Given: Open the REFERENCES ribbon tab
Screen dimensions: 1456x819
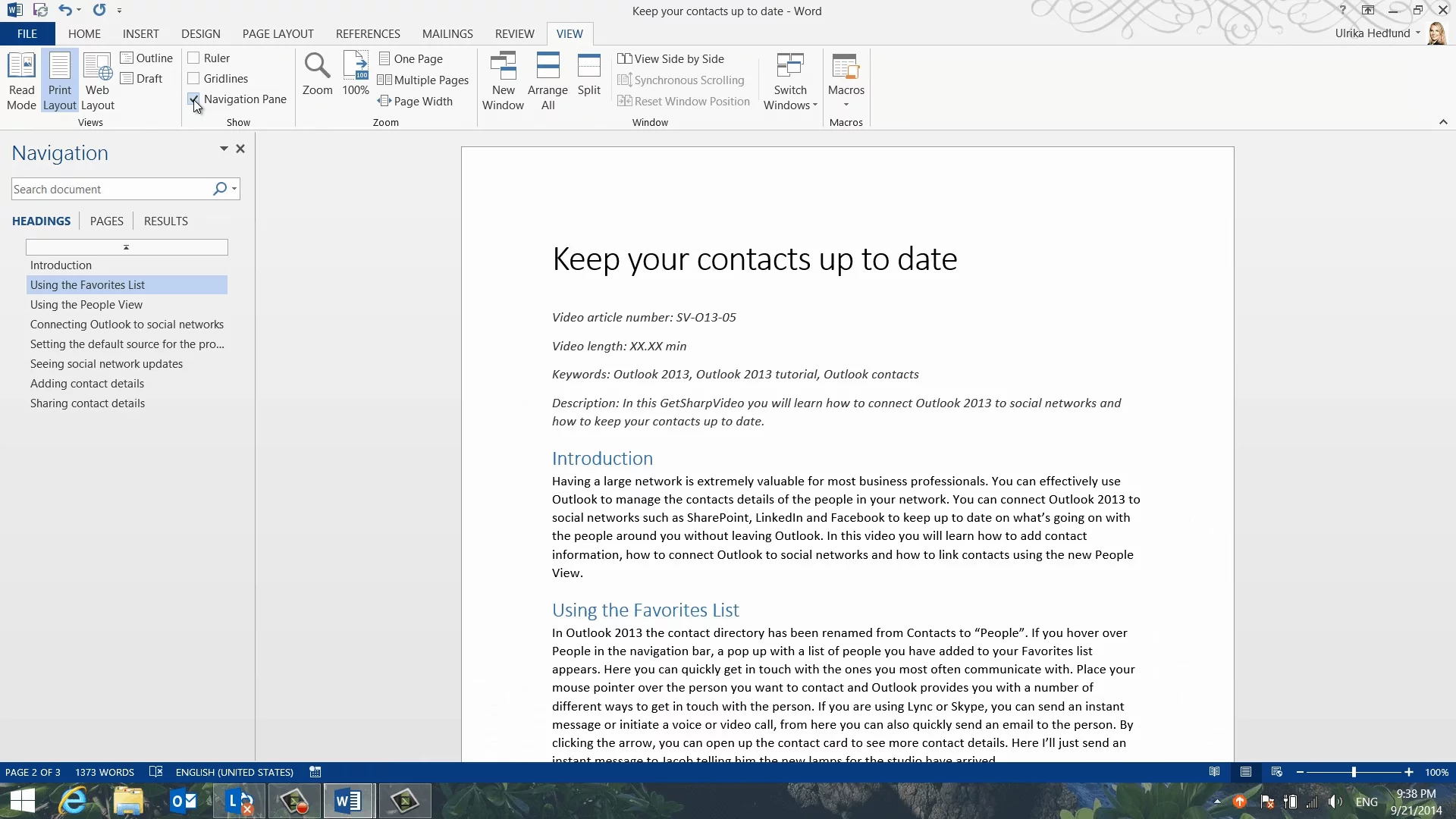Looking at the screenshot, I should (368, 34).
